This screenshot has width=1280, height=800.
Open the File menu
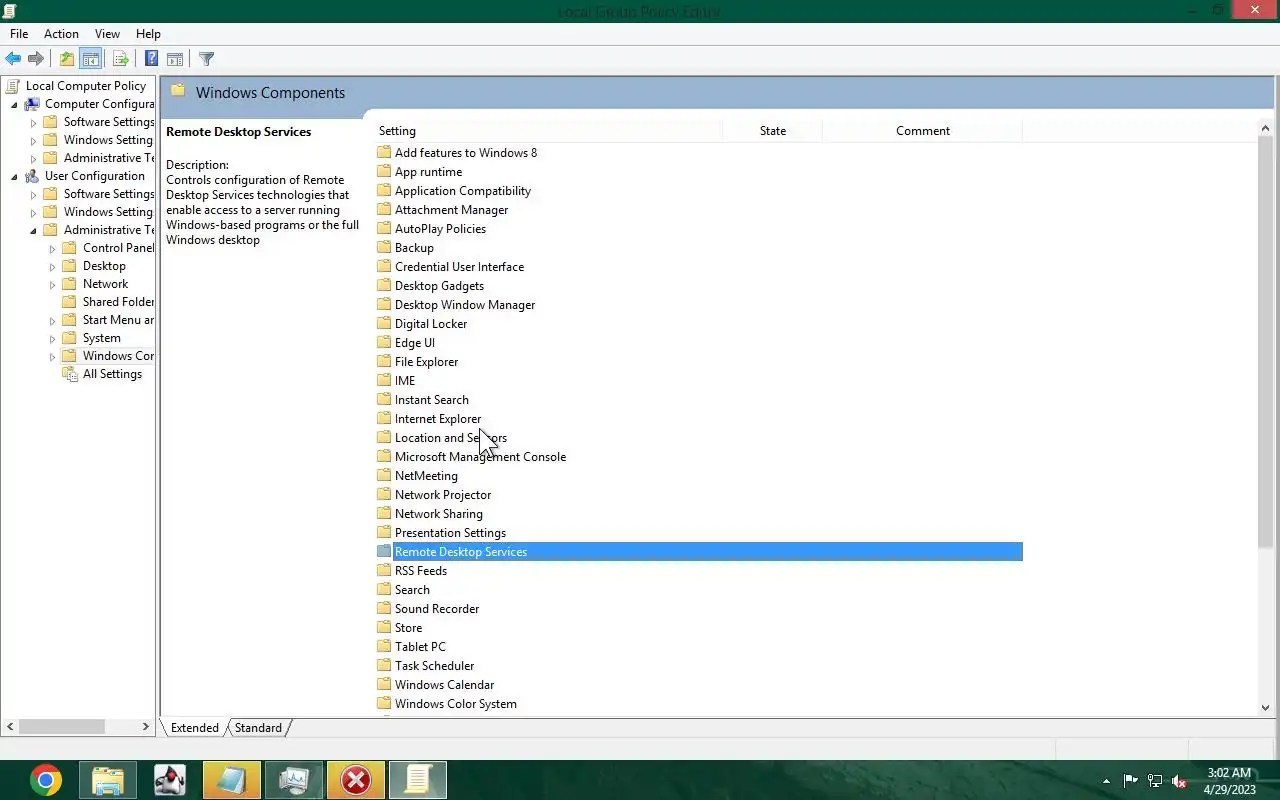click(x=19, y=34)
